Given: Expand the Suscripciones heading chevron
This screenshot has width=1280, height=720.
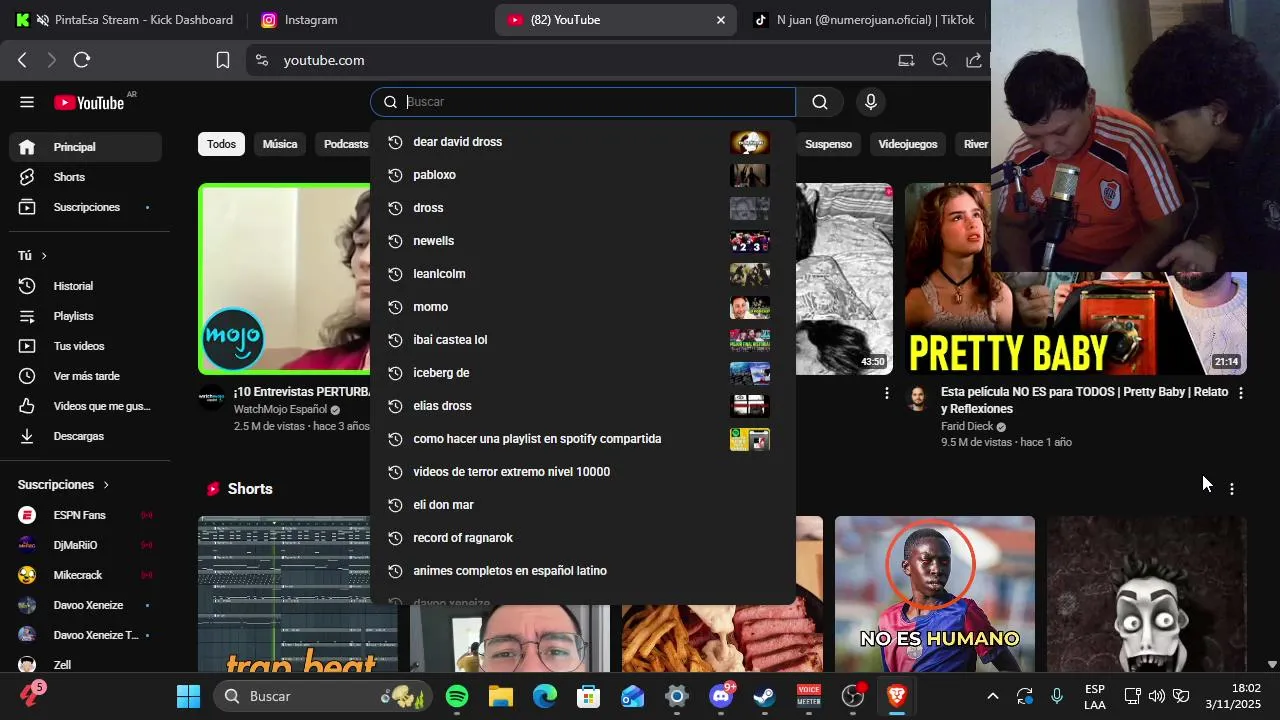Looking at the screenshot, I should point(106,485).
